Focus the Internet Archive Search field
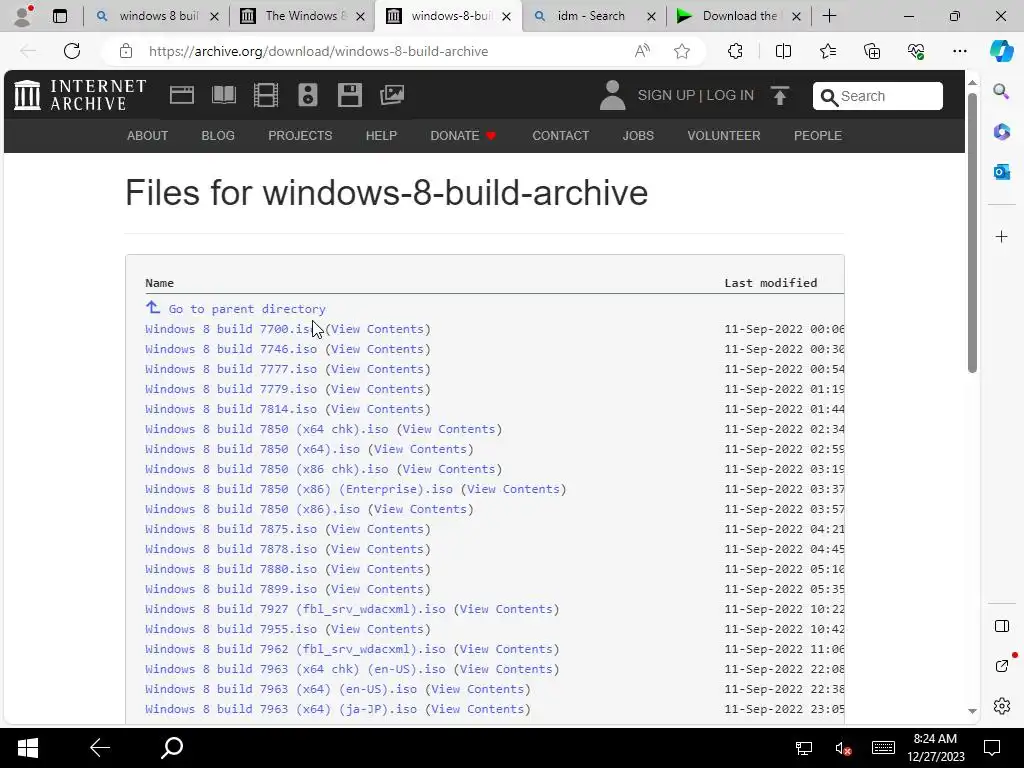Viewport: 1024px width, 768px height. point(878,96)
